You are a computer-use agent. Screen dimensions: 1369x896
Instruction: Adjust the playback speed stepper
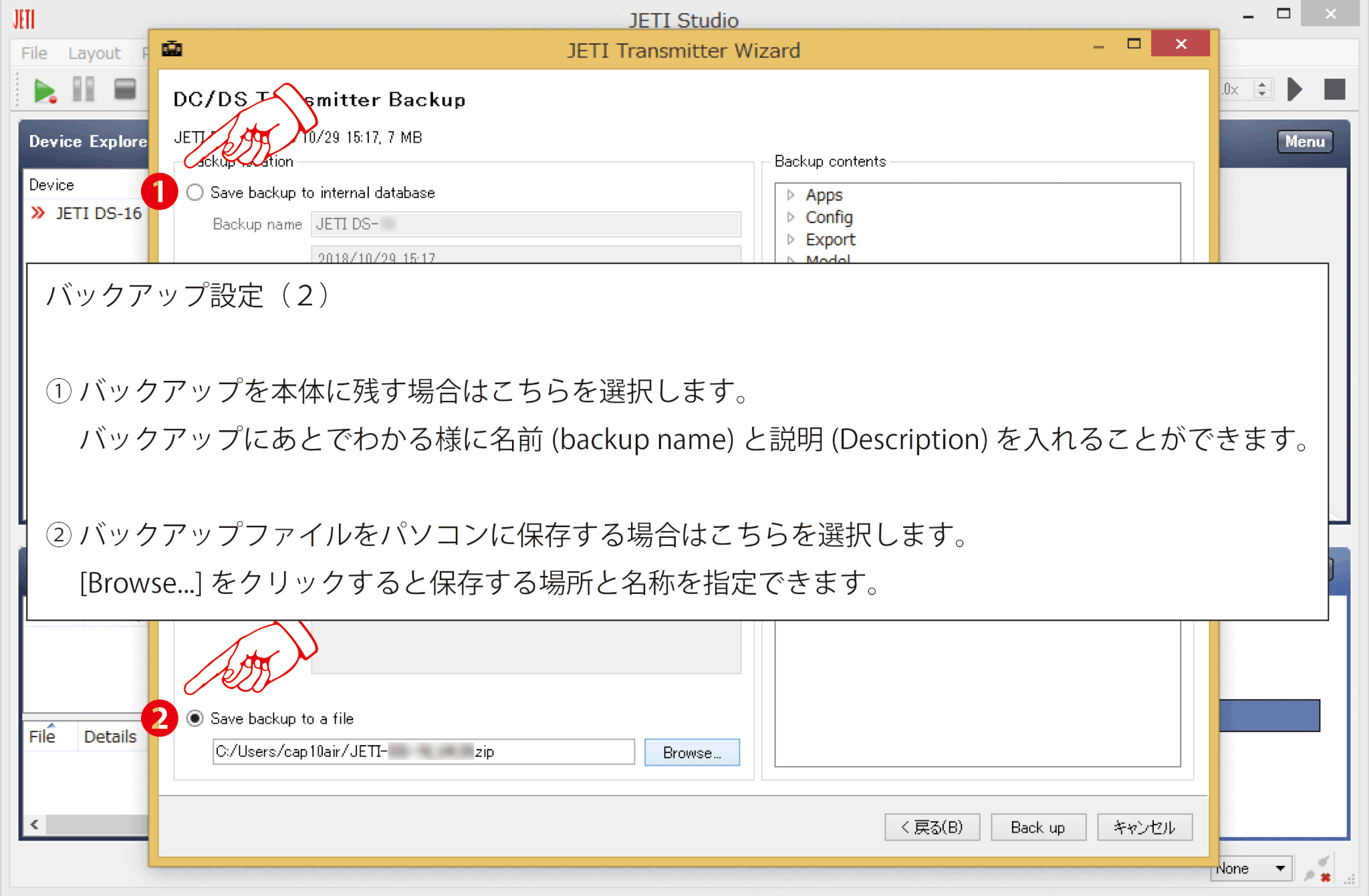pos(1262,89)
